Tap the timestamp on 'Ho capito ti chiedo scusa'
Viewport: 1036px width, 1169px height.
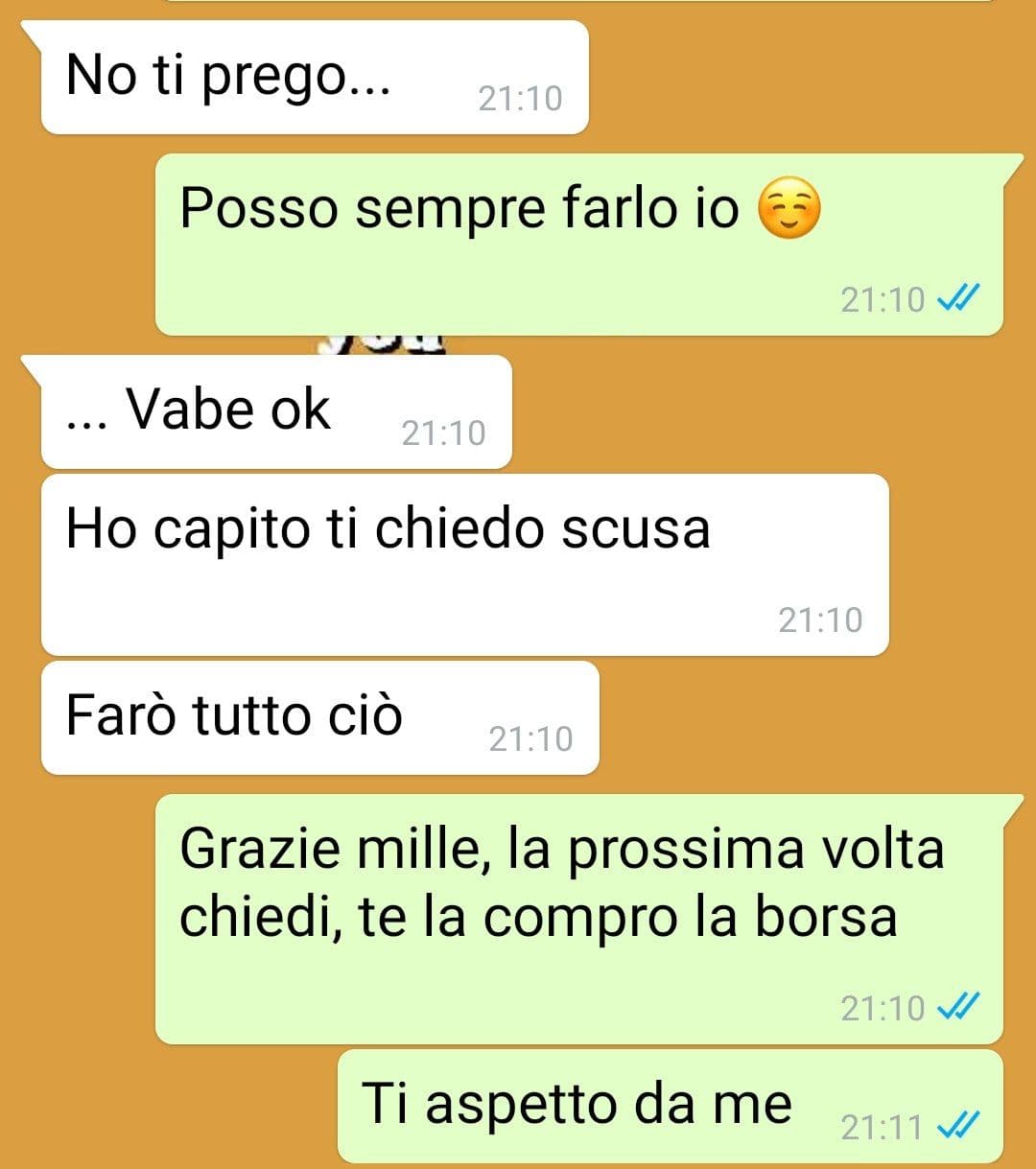pyautogui.click(x=820, y=620)
